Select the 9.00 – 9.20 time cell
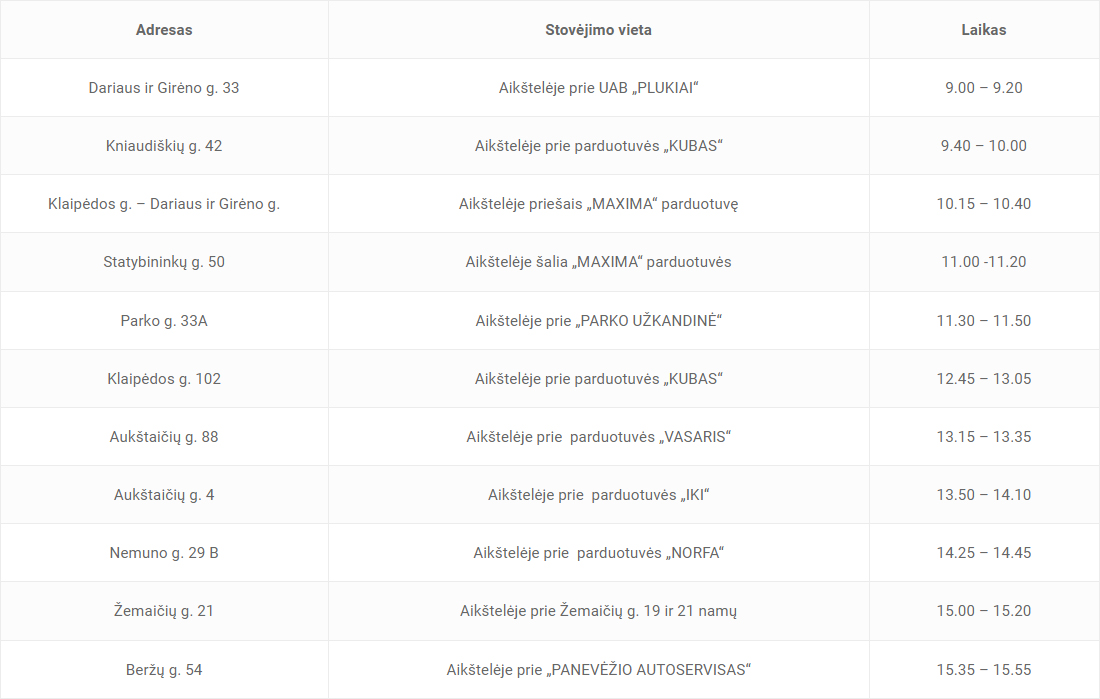 click(983, 88)
